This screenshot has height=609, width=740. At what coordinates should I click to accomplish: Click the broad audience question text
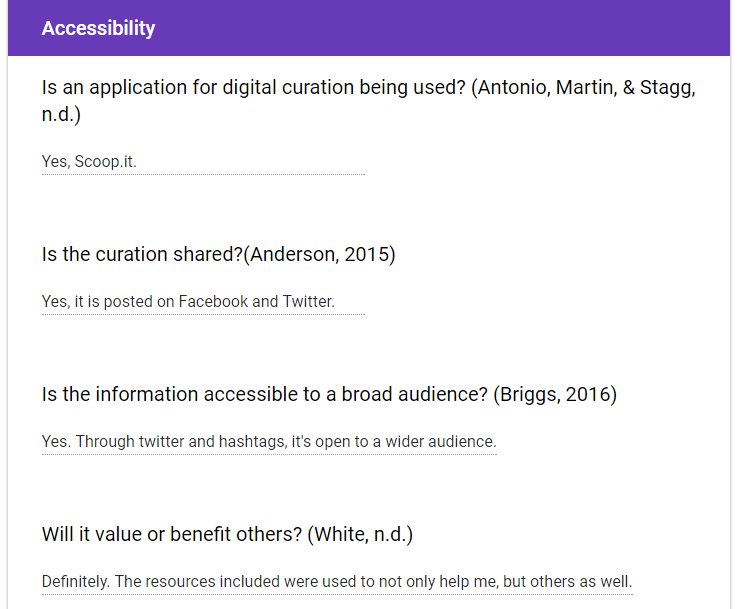point(329,395)
